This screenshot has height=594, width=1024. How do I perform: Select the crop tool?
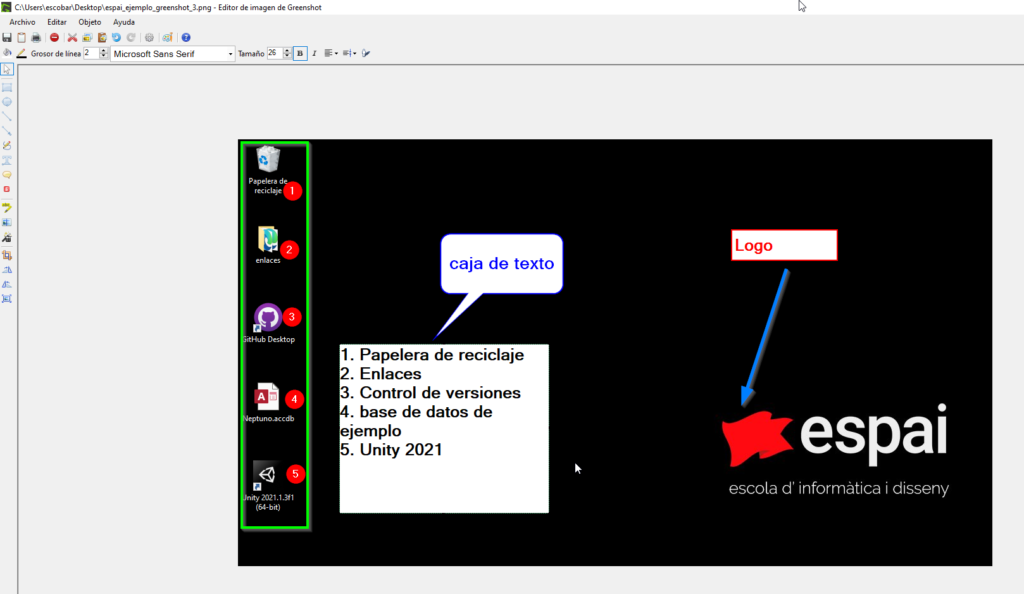7,255
